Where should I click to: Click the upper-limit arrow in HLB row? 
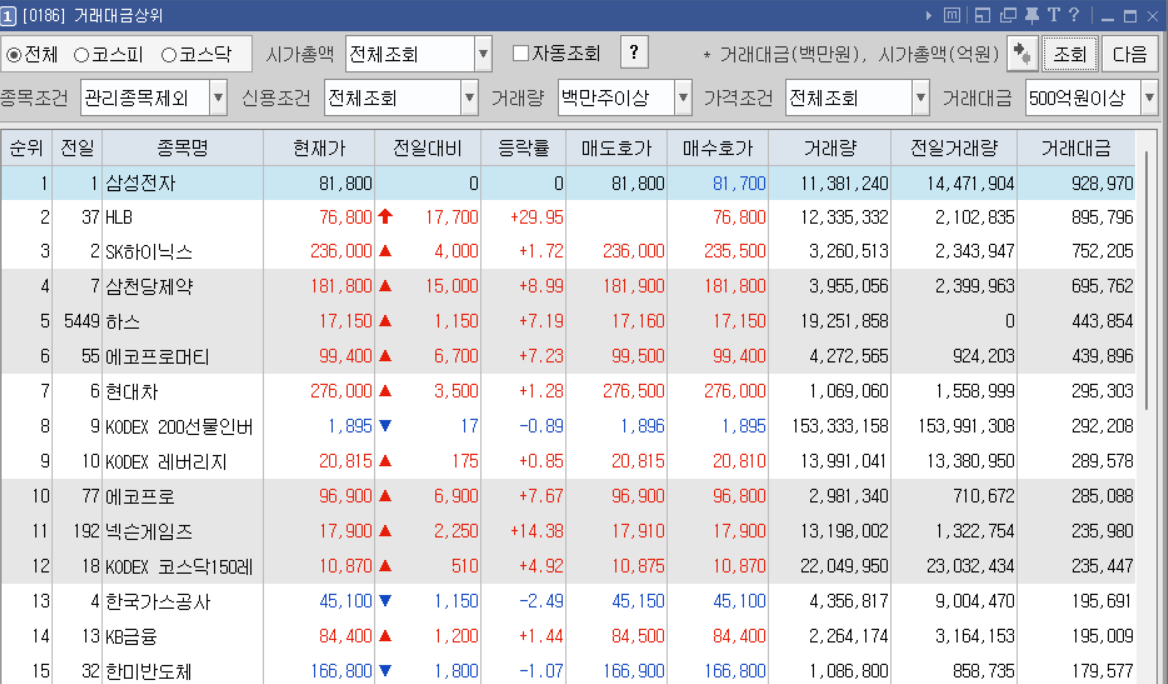pyautogui.click(x=385, y=217)
